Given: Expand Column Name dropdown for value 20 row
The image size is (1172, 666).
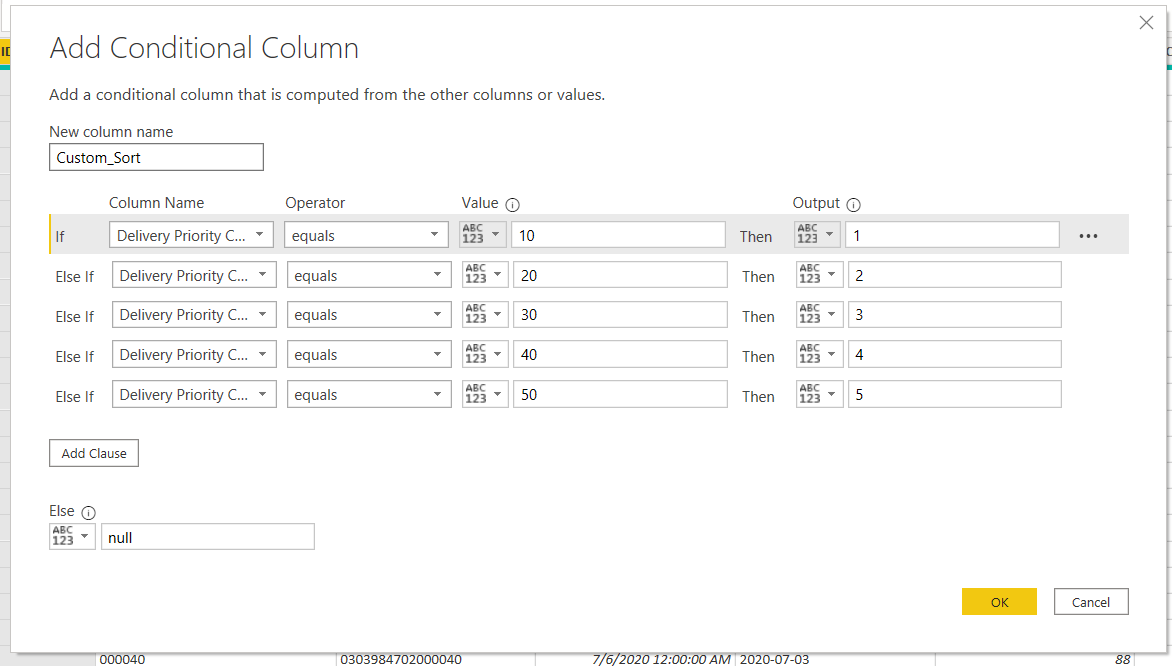Looking at the screenshot, I should (194, 274).
